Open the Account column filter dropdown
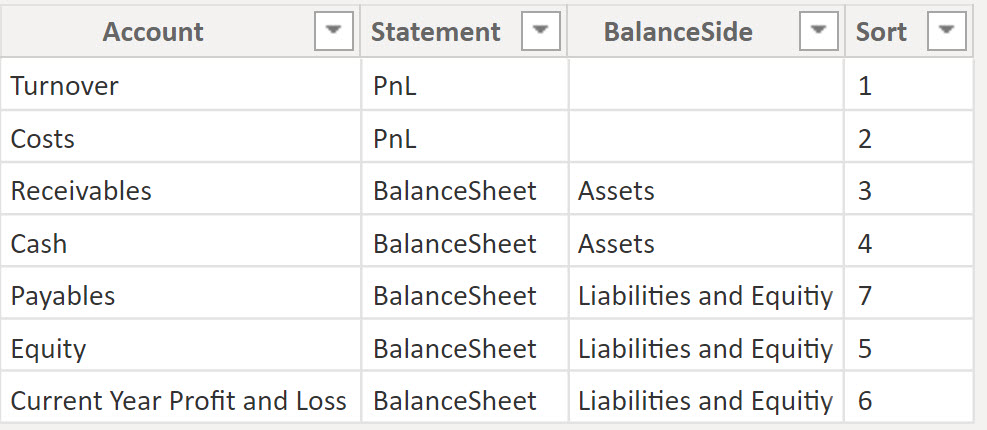Image resolution: width=987 pixels, height=430 pixels. coord(334,31)
